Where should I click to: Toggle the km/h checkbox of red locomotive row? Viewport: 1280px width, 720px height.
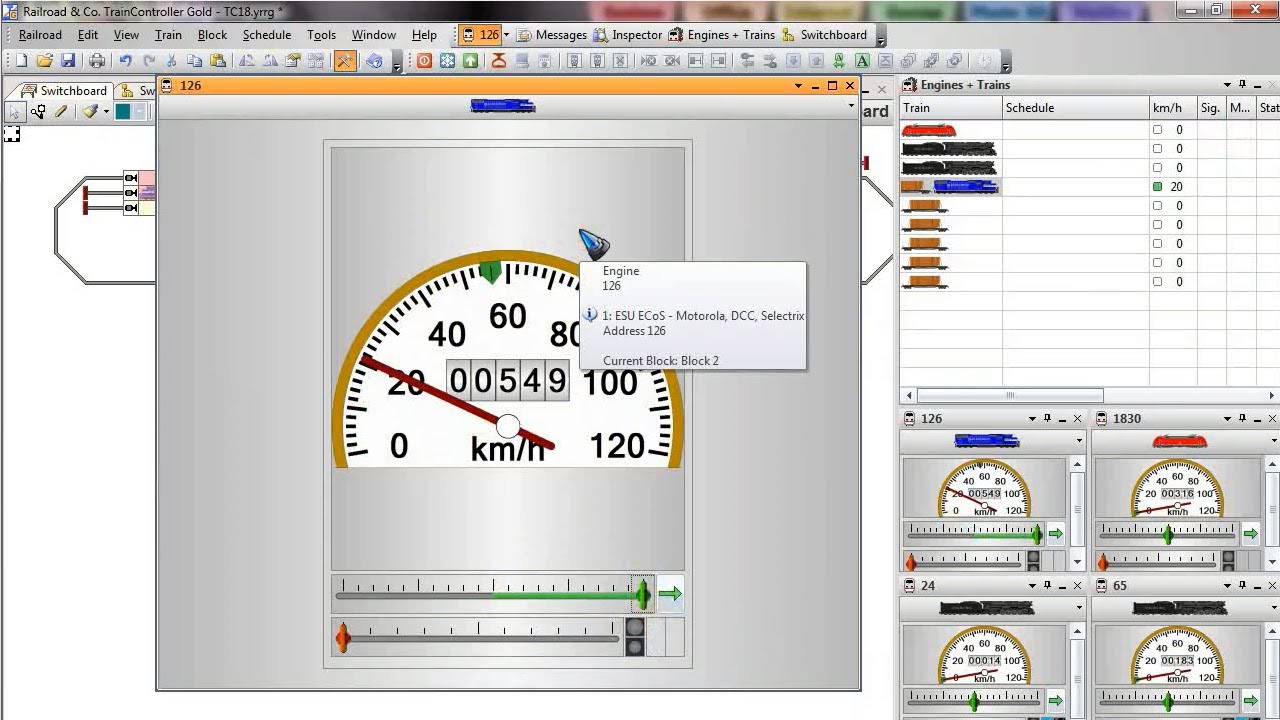tap(1158, 130)
